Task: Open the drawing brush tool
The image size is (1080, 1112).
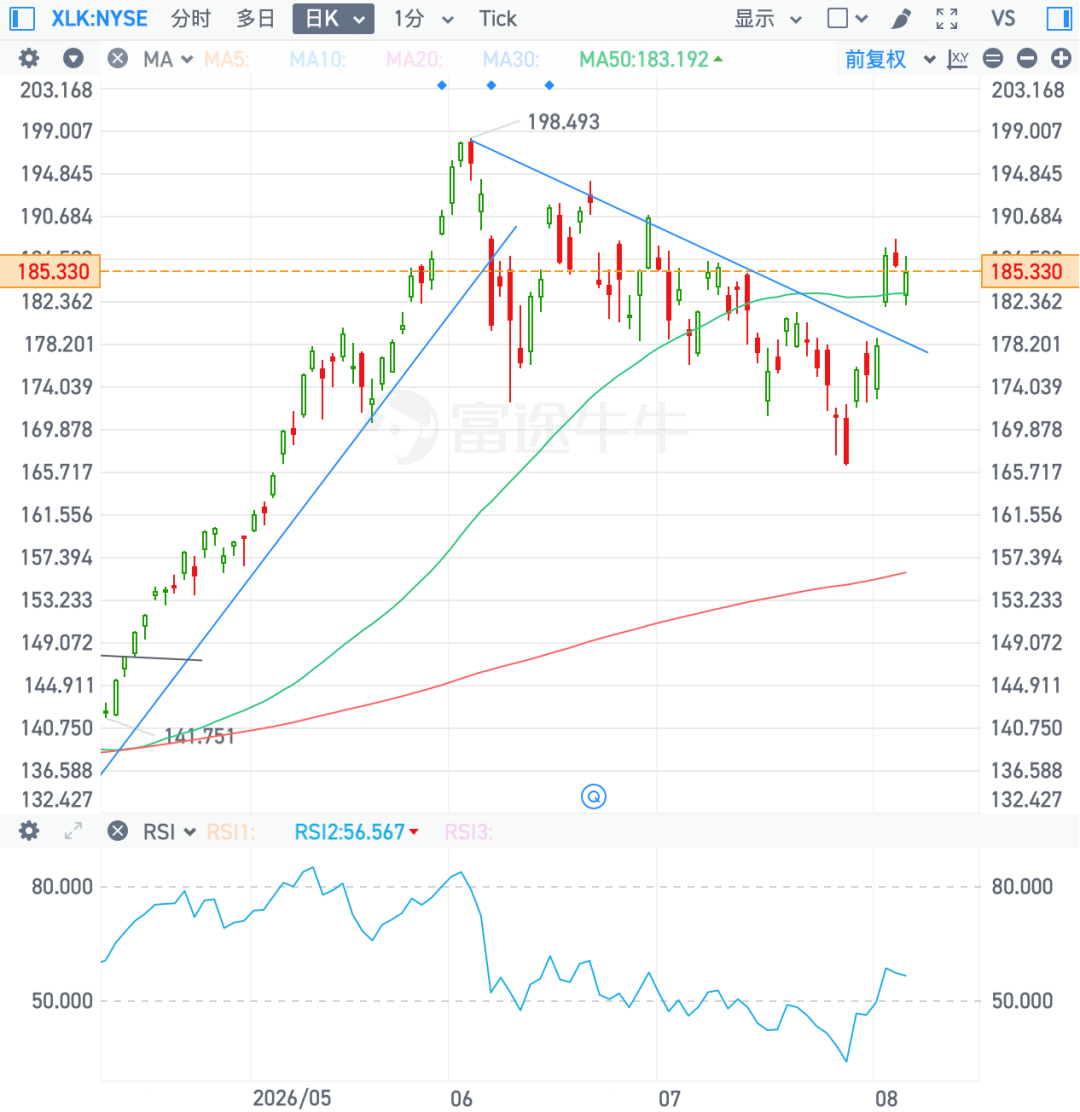Action: [x=901, y=18]
